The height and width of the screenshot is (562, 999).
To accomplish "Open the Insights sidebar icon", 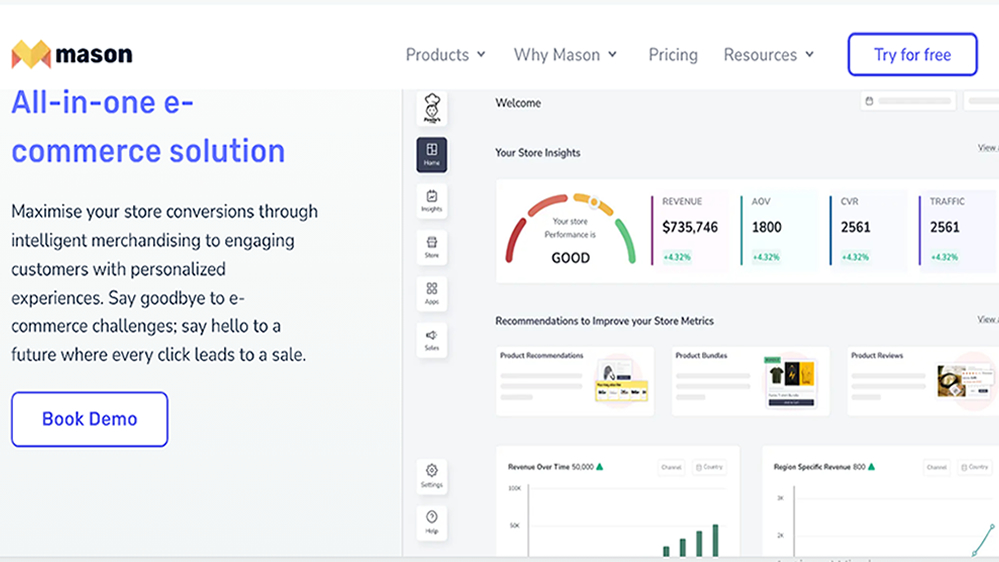I will pos(432,201).
